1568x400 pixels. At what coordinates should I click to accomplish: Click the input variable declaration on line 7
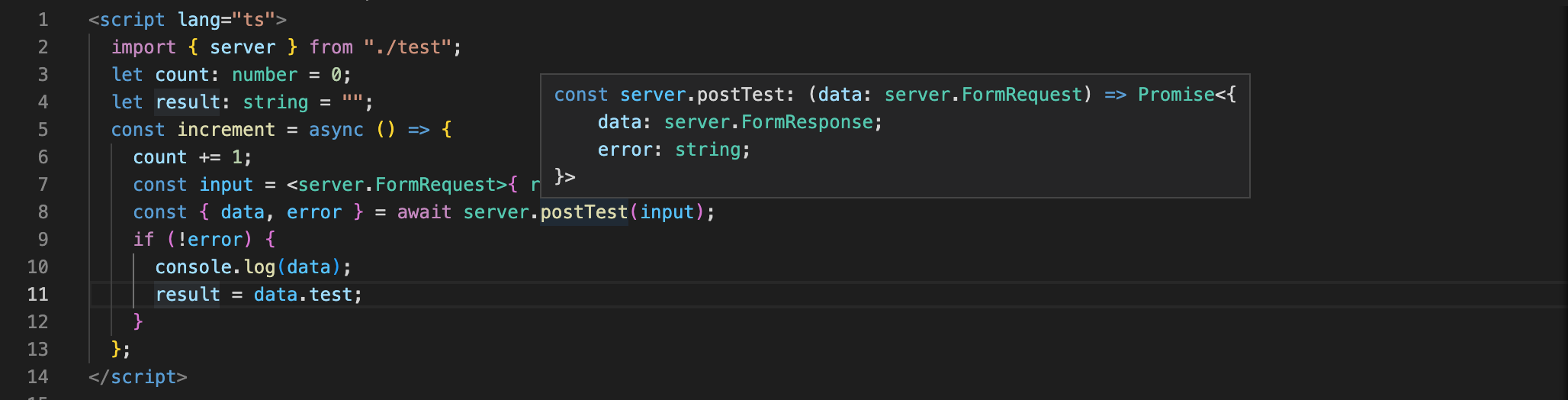coord(226,185)
